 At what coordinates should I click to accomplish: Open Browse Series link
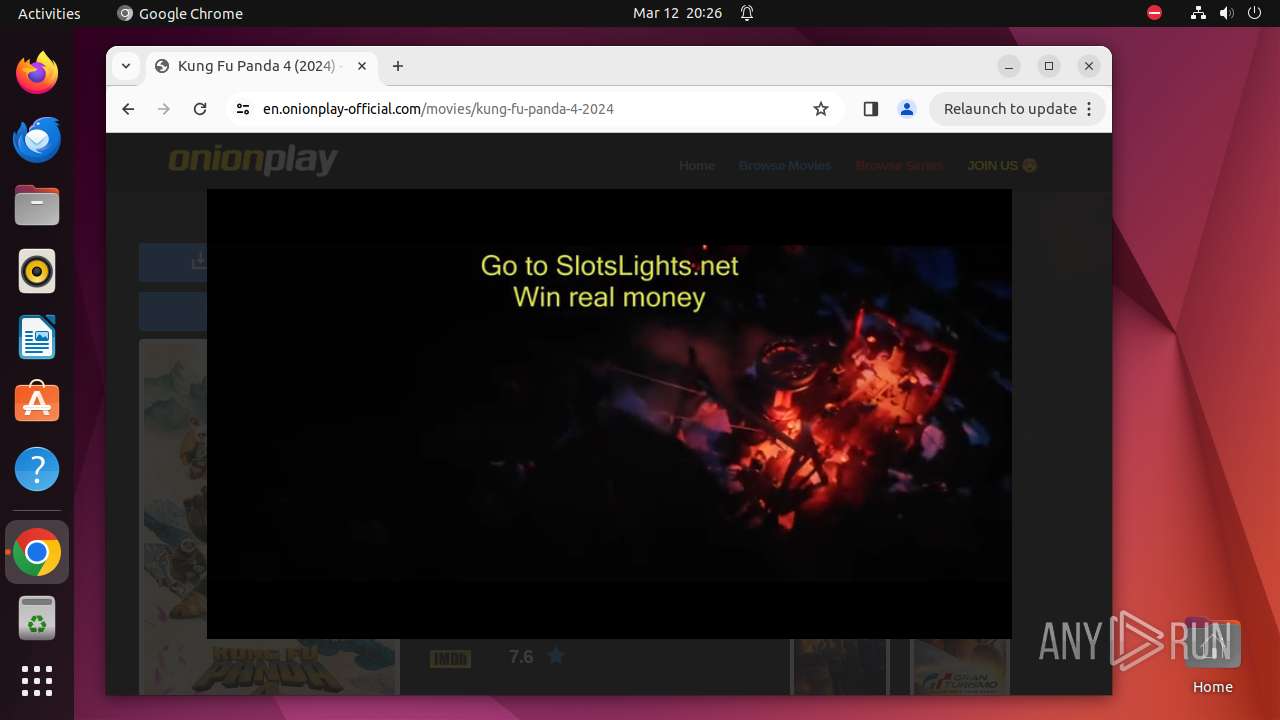[899, 165]
